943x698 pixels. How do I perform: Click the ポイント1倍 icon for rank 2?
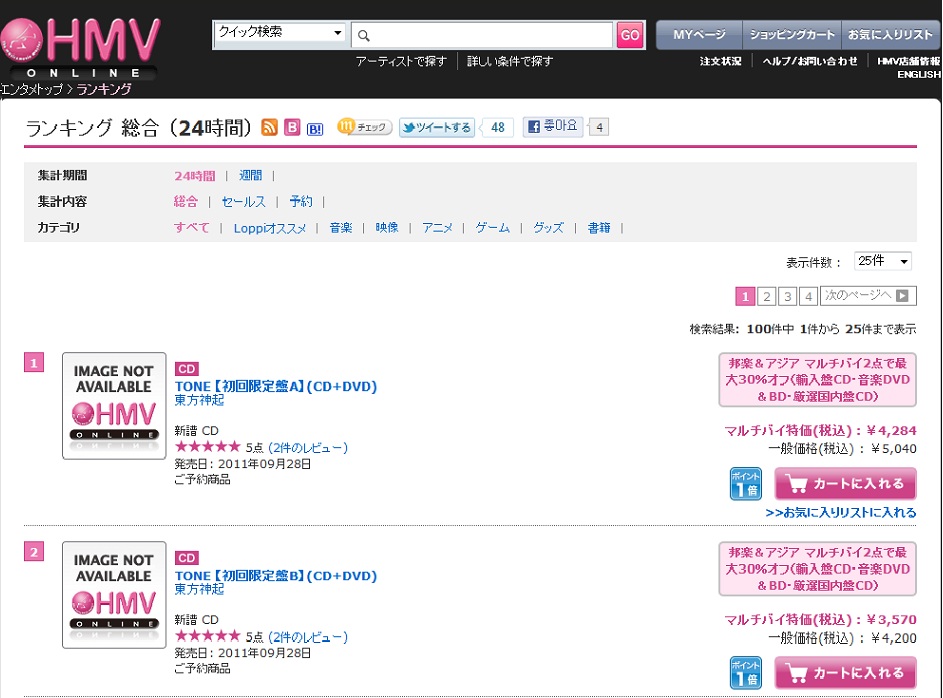(746, 673)
